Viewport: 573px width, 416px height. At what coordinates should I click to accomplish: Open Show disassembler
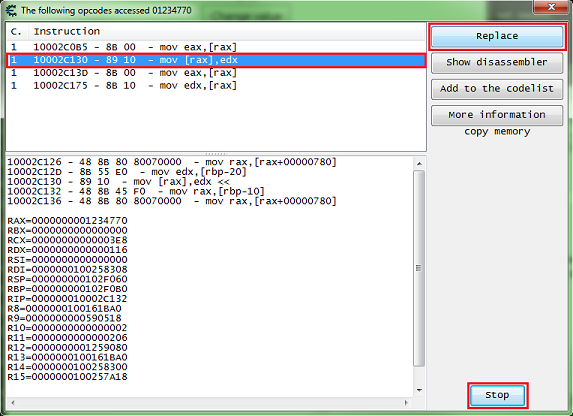click(x=497, y=63)
